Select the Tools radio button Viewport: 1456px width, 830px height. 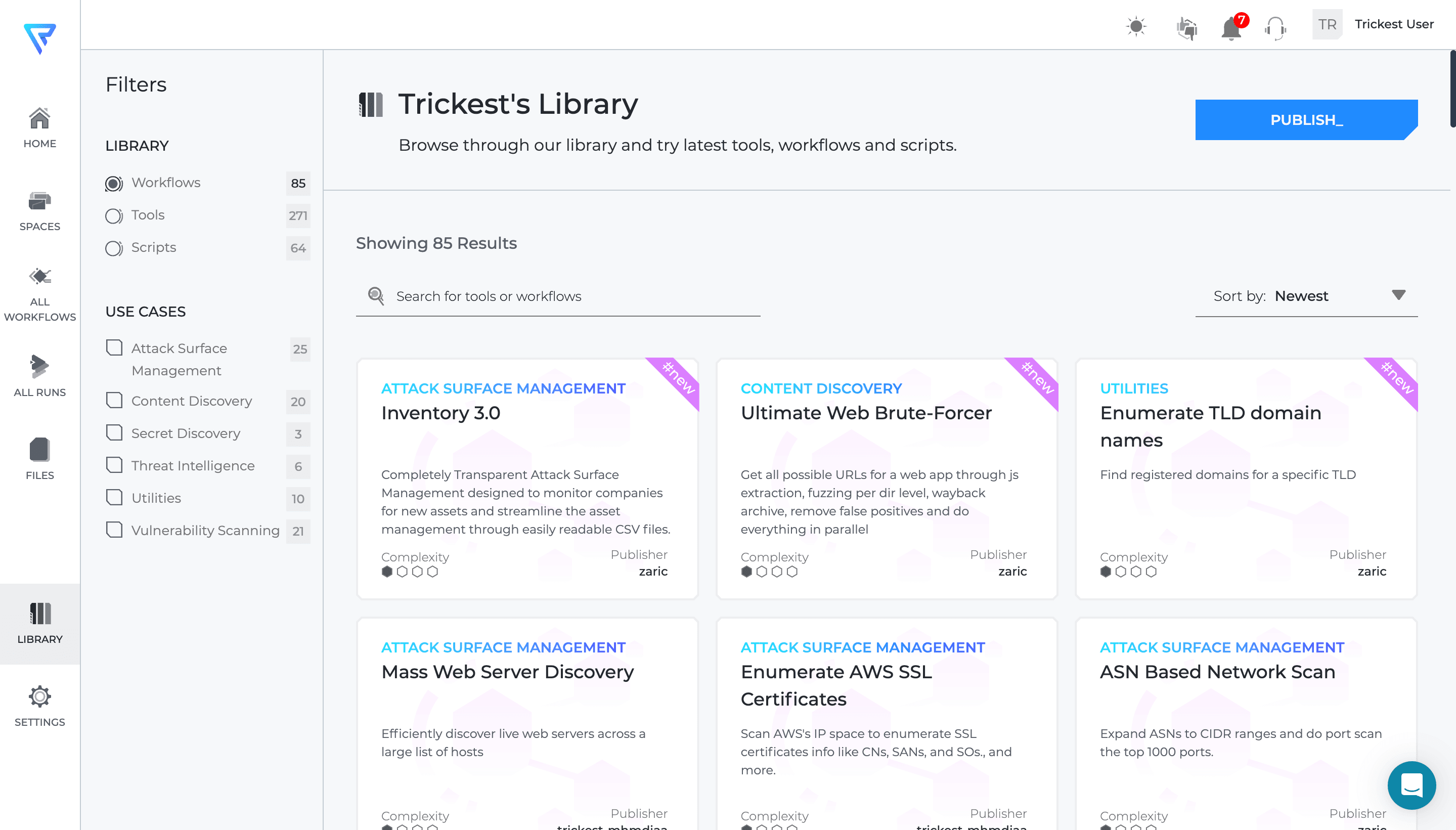click(x=114, y=216)
